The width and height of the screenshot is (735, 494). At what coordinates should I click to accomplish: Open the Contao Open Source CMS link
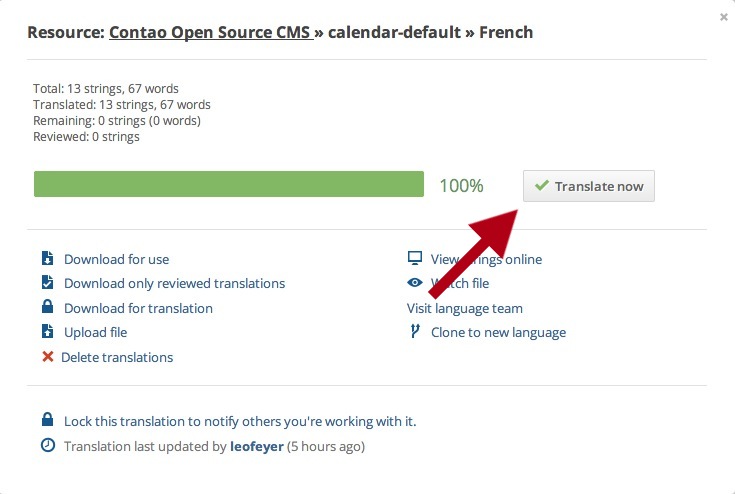coord(211,32)
